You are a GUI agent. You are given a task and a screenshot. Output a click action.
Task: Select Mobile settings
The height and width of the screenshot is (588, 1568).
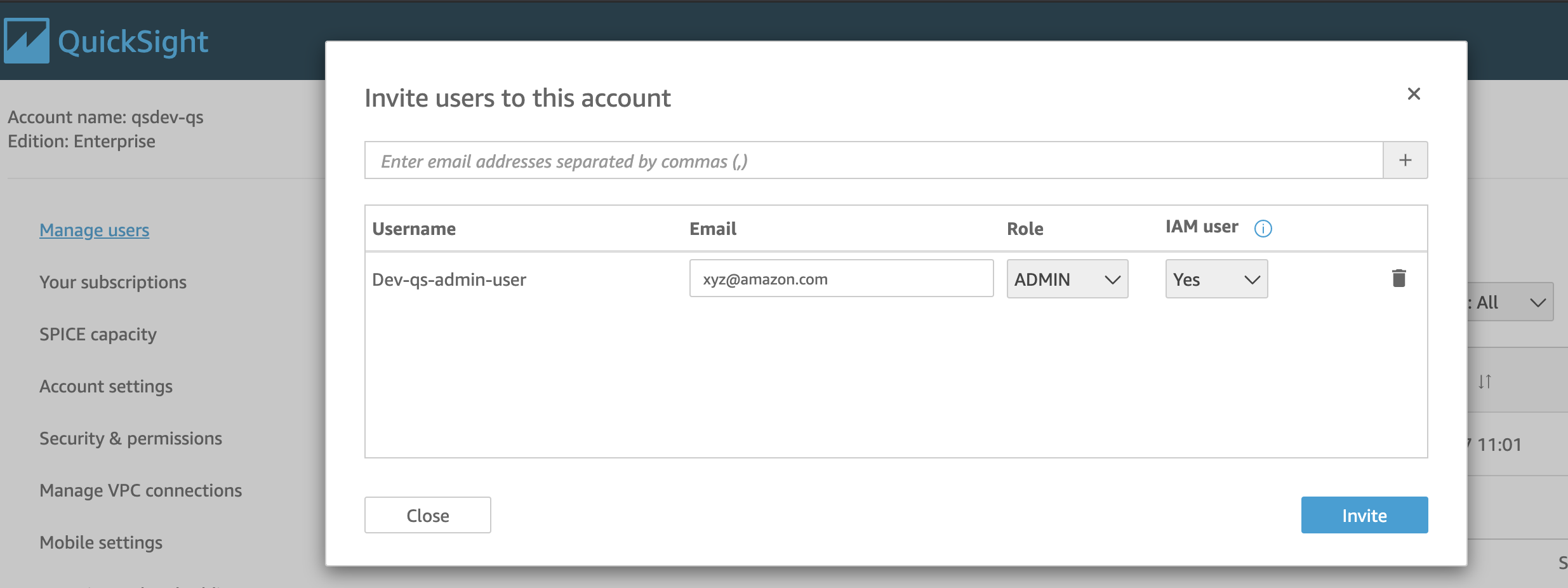click(x=101, y=542)
